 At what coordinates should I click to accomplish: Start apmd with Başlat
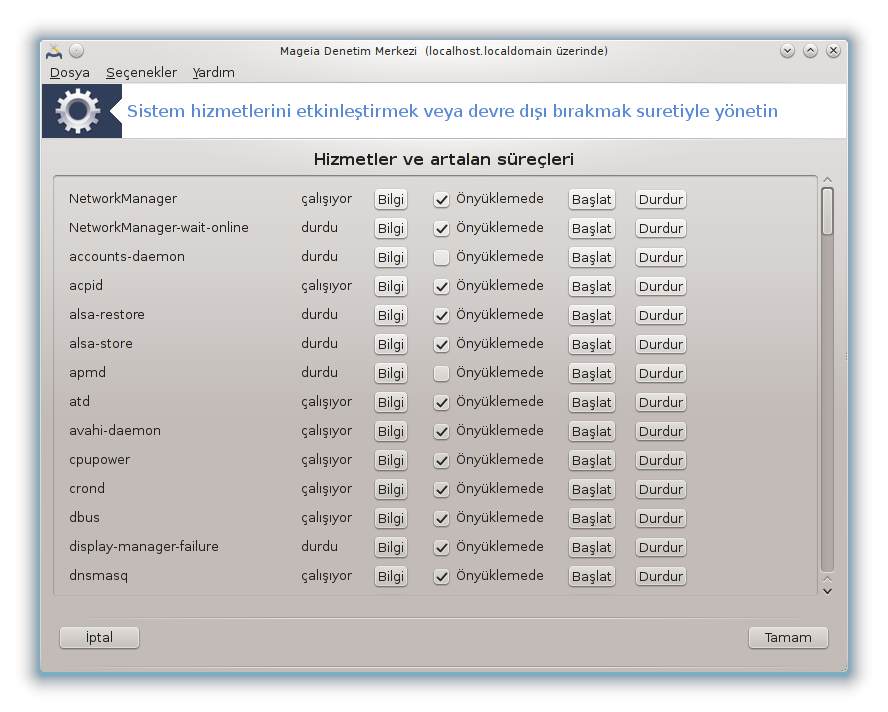point(592,373)
